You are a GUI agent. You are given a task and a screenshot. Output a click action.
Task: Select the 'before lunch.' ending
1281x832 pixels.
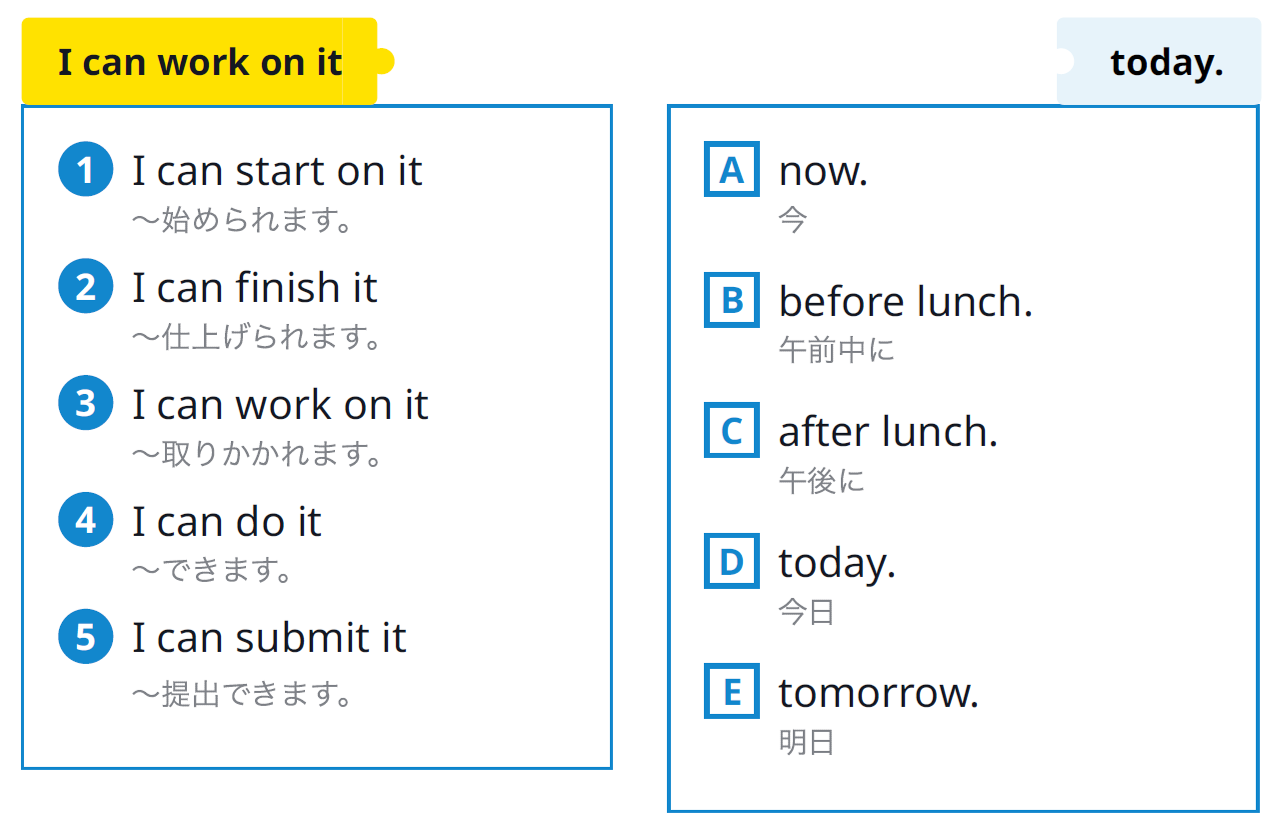(905, 301)
